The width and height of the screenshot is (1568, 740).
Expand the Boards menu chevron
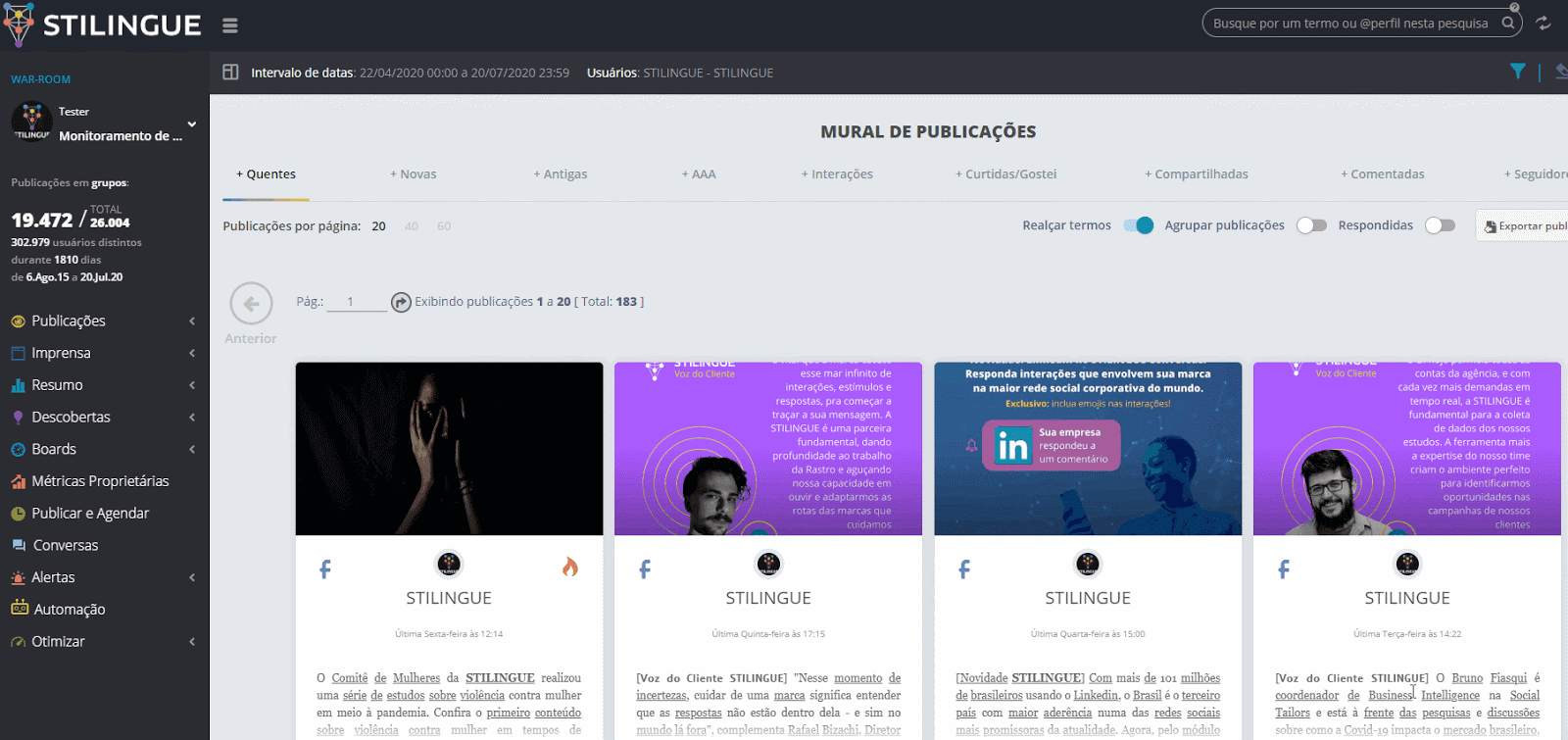tap(192, 450)
